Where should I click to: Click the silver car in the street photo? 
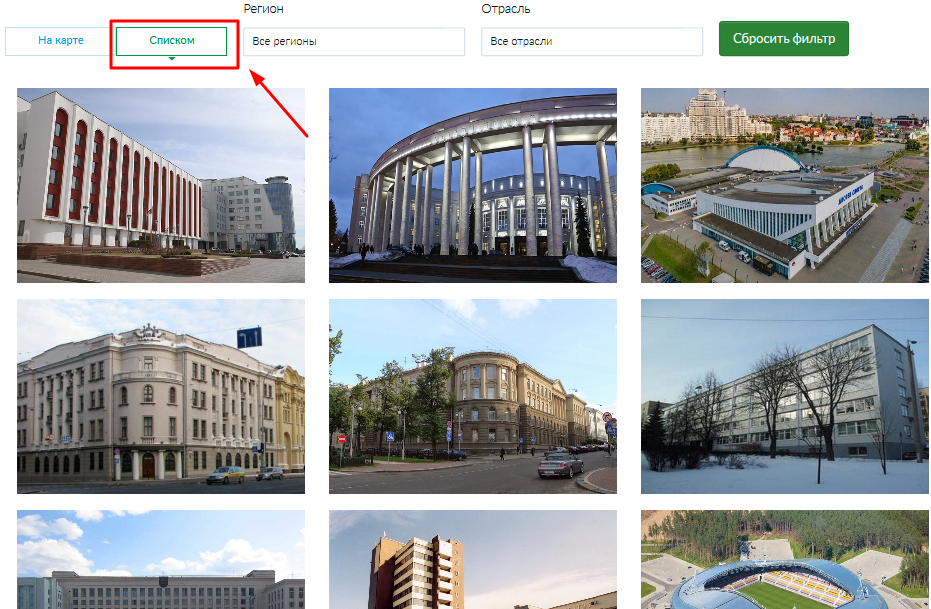(x=560, y=466)
